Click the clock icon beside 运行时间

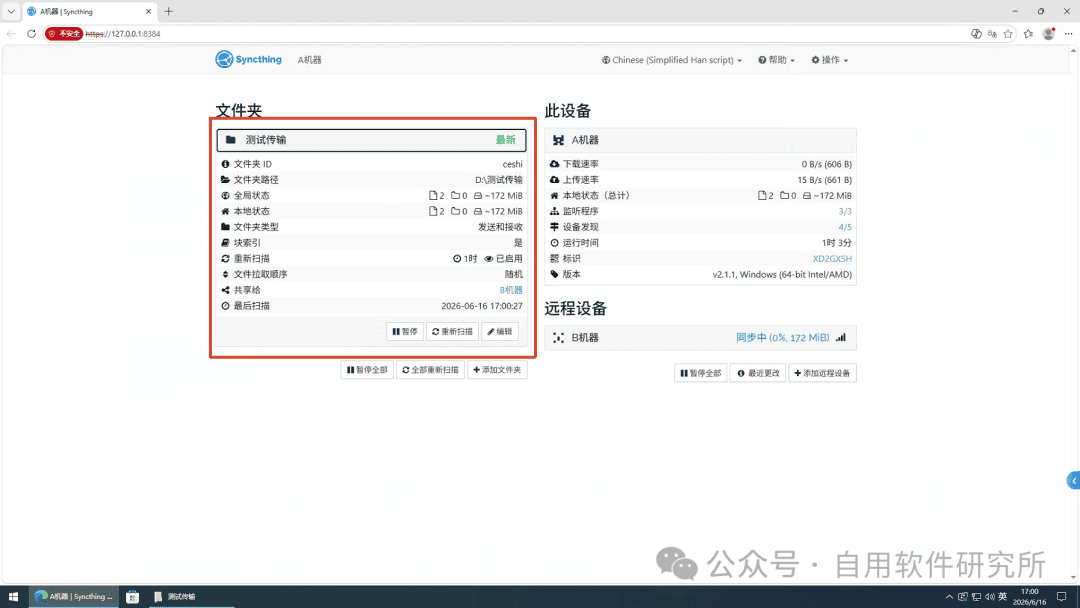tap(554, 242)
